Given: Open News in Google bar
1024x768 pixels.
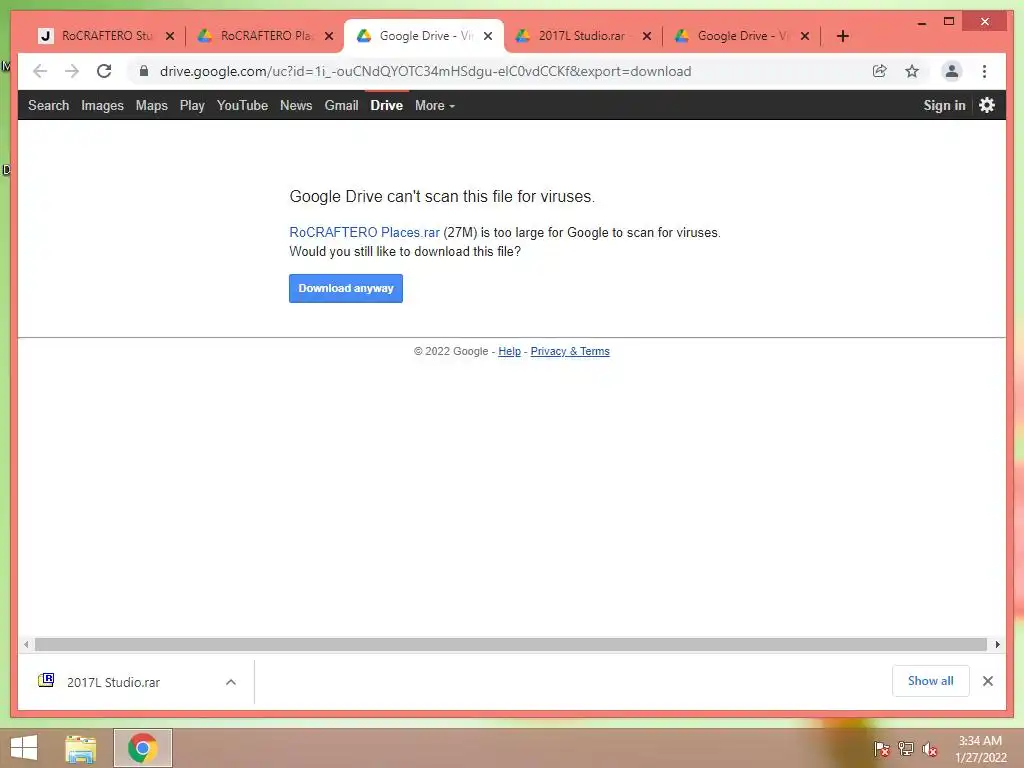Looking at the screenshot, I should (296, 105).
